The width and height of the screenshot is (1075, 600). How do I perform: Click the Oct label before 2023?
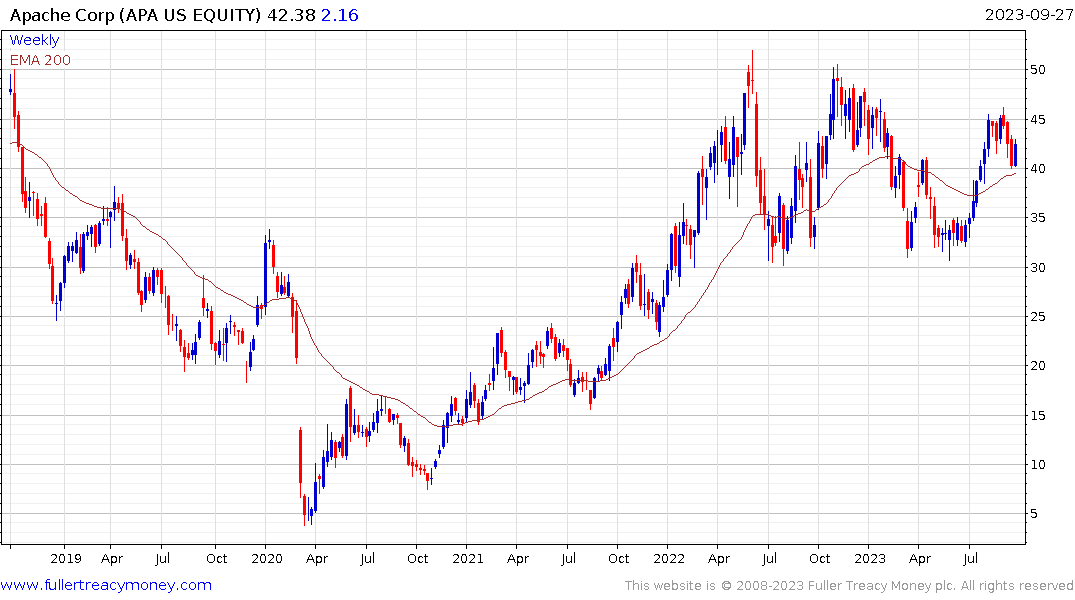pos(819,559)
